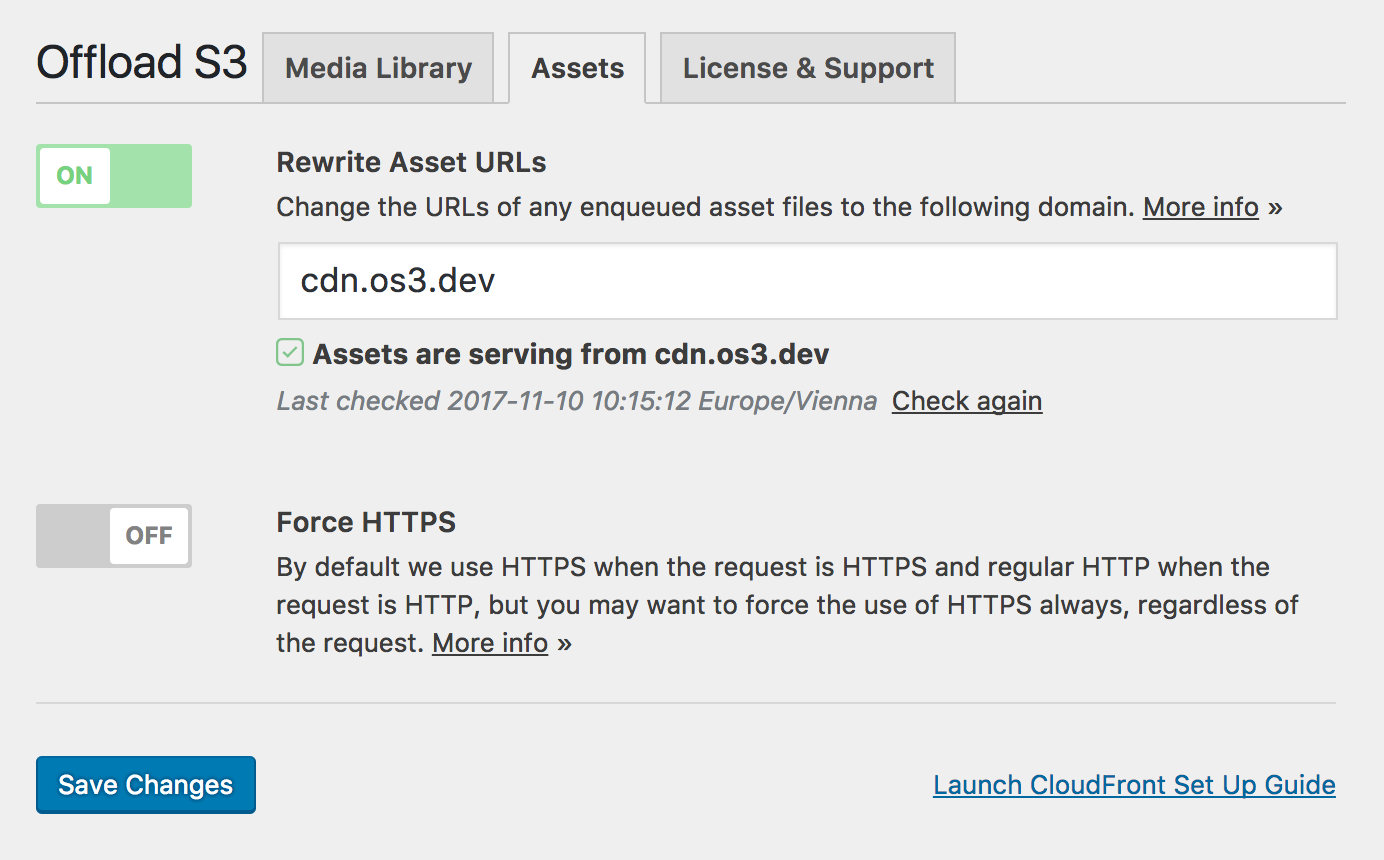Screen dimensions: 1384x860
Task: Click the green checkmark status icon
Action: 290,353
